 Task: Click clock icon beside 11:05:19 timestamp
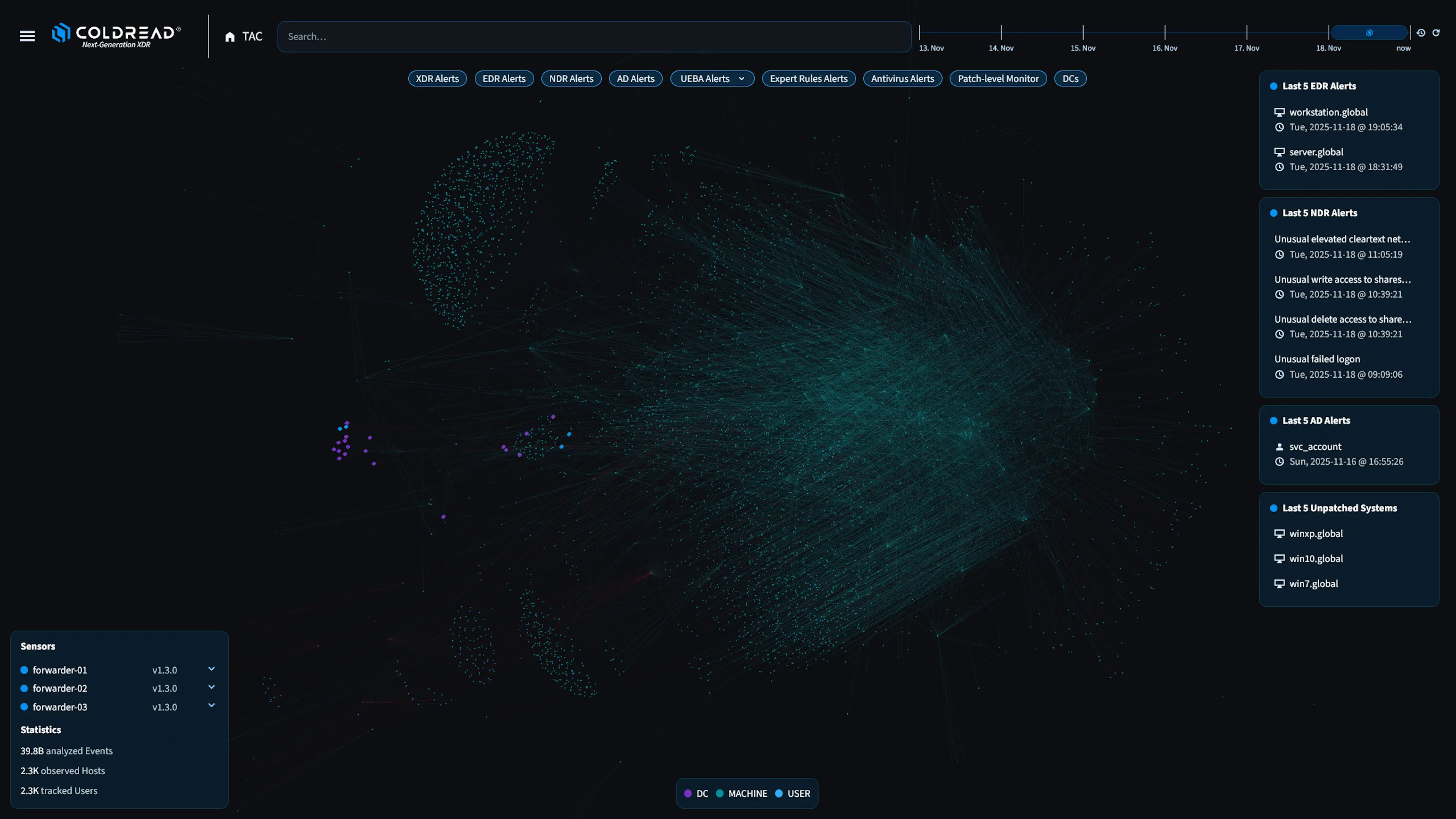(1279, 254)
